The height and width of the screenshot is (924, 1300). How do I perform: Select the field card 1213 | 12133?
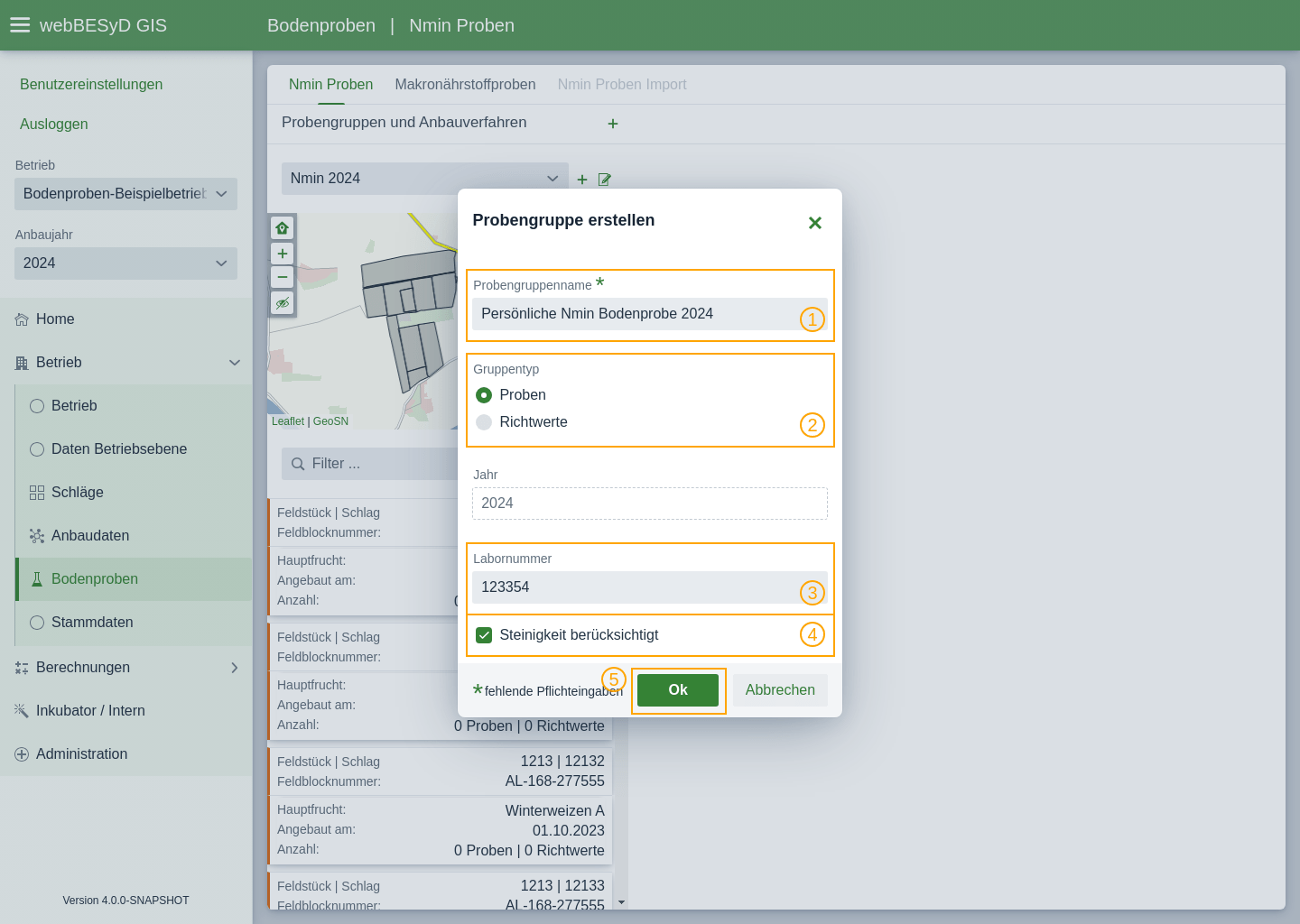click(x=441, y=892)
